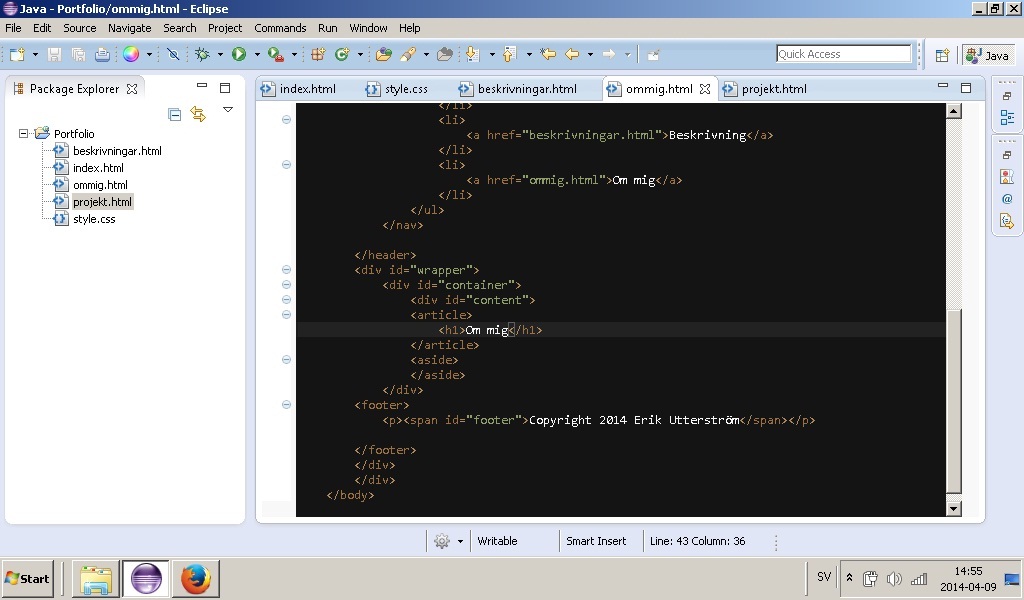Click the Open Perspective icon
This screenshot has height=600, width=1024.
[942, 55]
